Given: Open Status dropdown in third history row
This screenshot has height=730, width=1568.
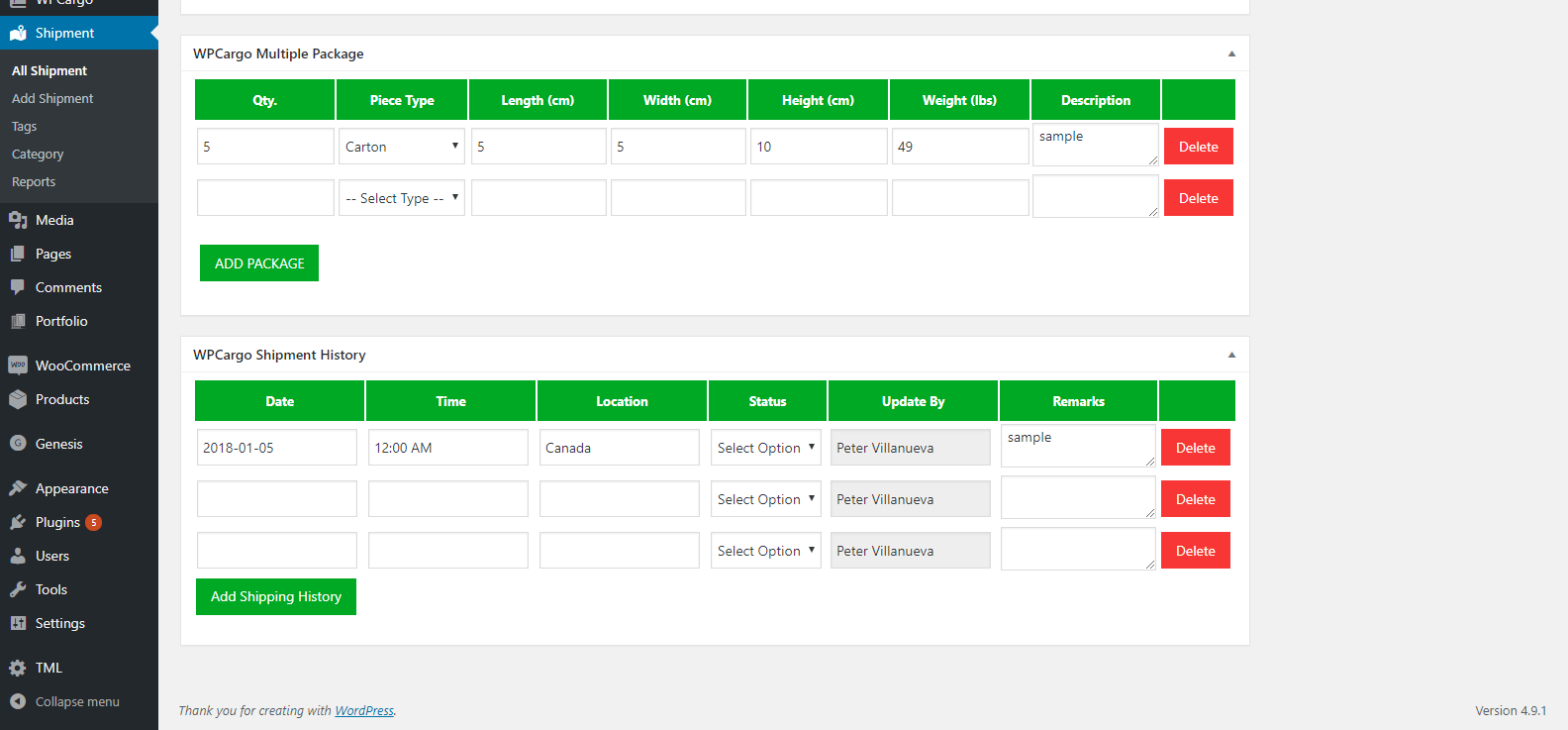Looking at the screenshot, I should [x=766, y=551].
